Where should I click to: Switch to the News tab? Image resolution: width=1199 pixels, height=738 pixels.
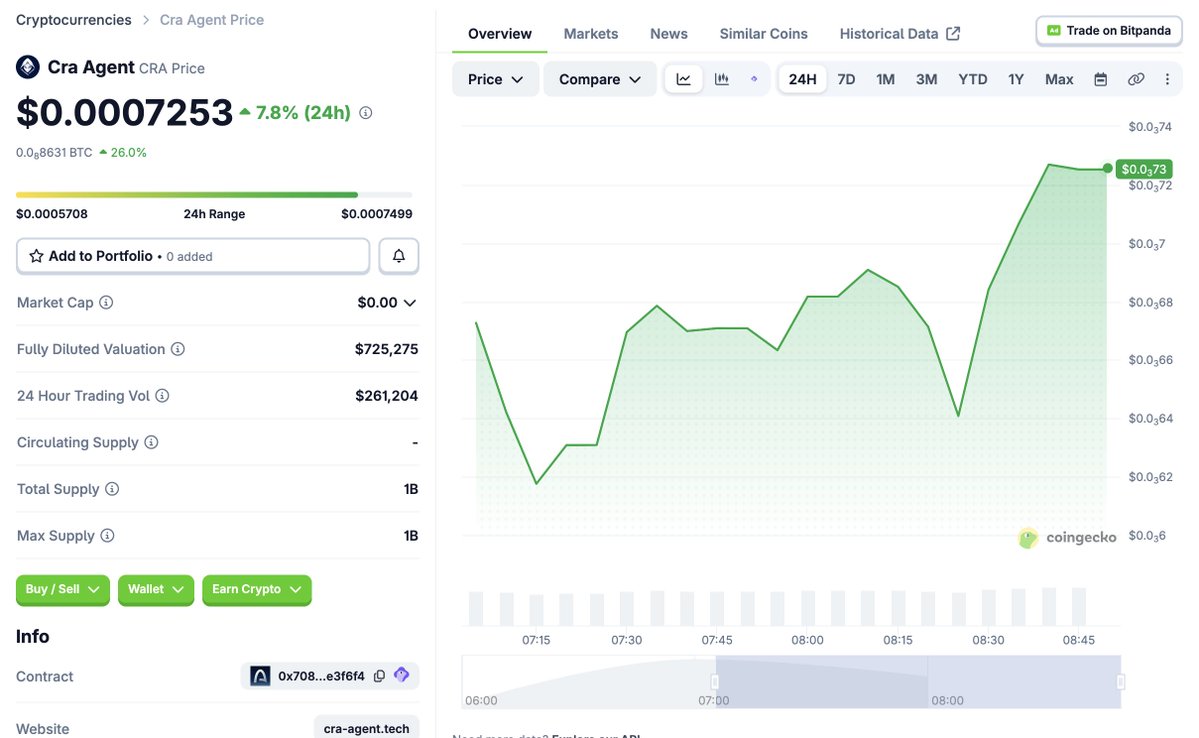668,34
